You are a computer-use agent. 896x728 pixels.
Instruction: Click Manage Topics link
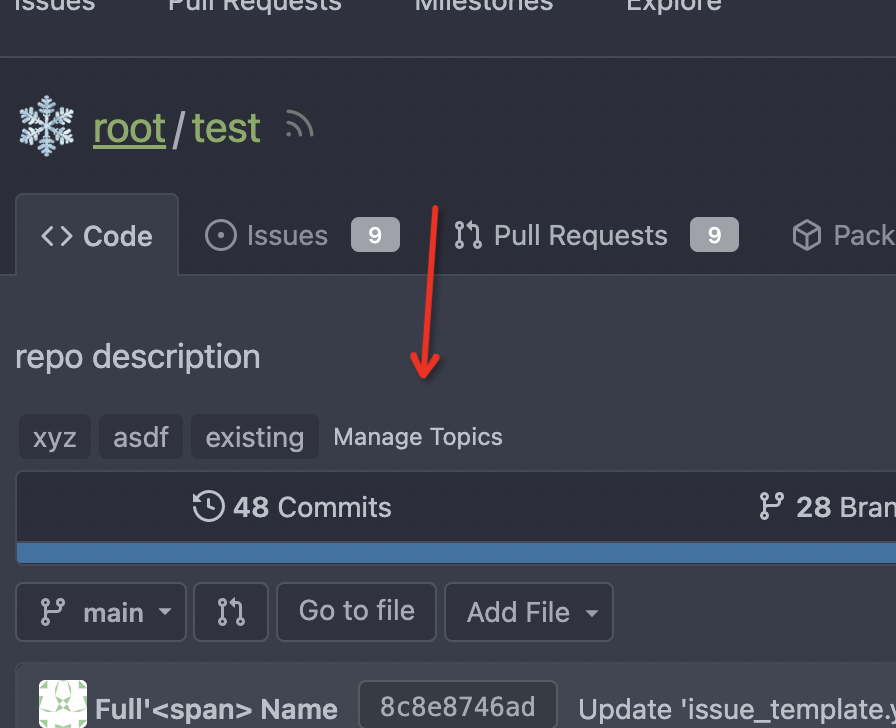tap(418, 437)
